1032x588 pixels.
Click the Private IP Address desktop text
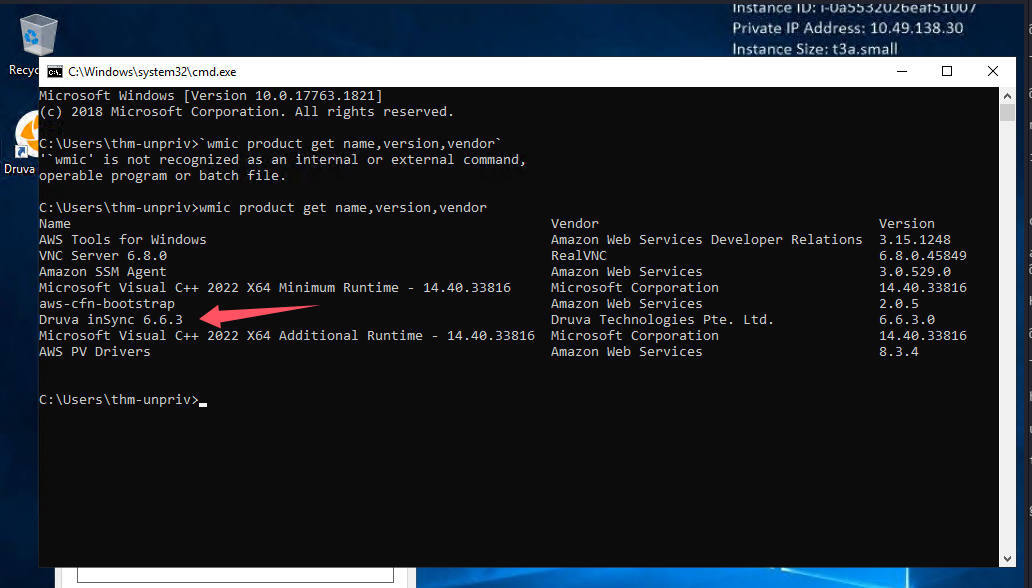[x=847, y=28]
